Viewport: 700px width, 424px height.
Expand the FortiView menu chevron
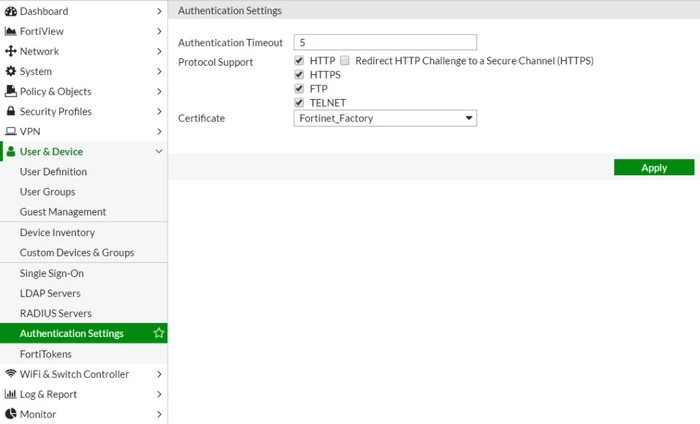tap(159, 31)
